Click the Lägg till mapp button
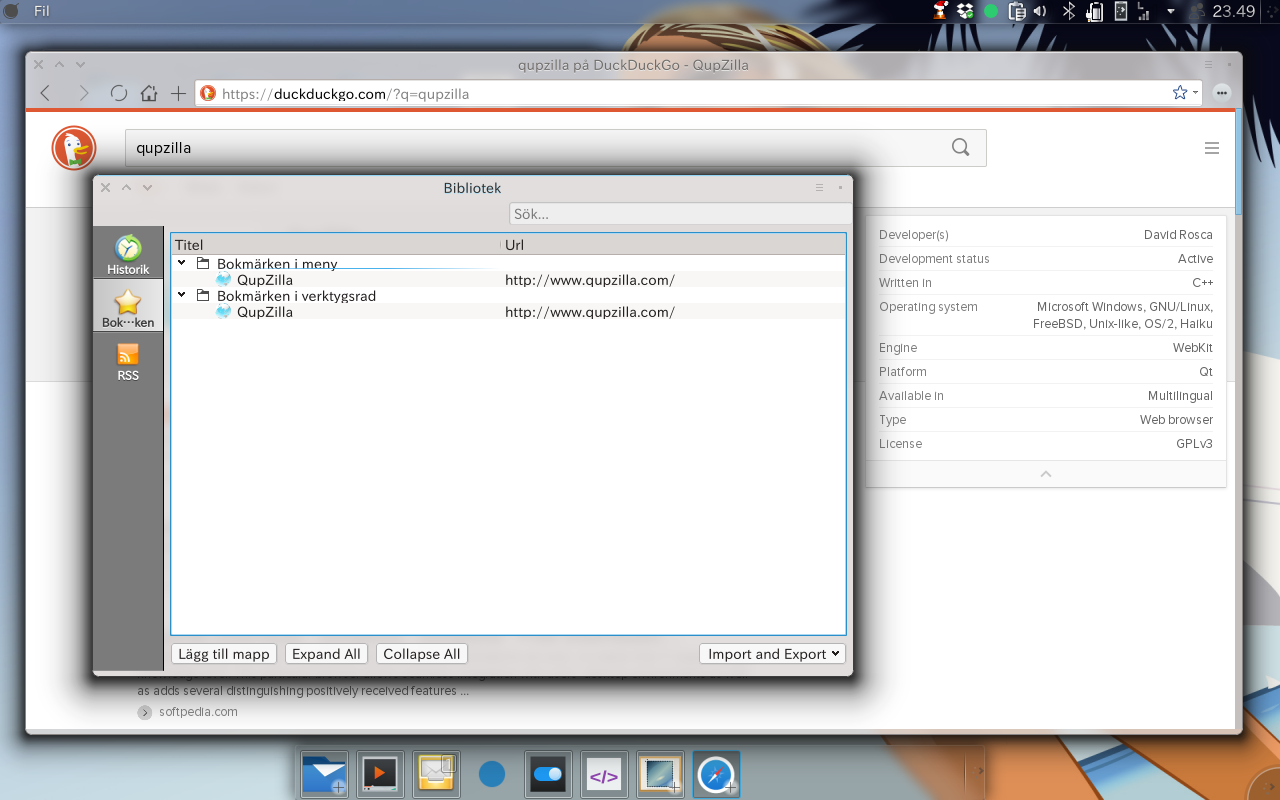Viewport: 1280px width, 800px height. (x=224, y=654)
